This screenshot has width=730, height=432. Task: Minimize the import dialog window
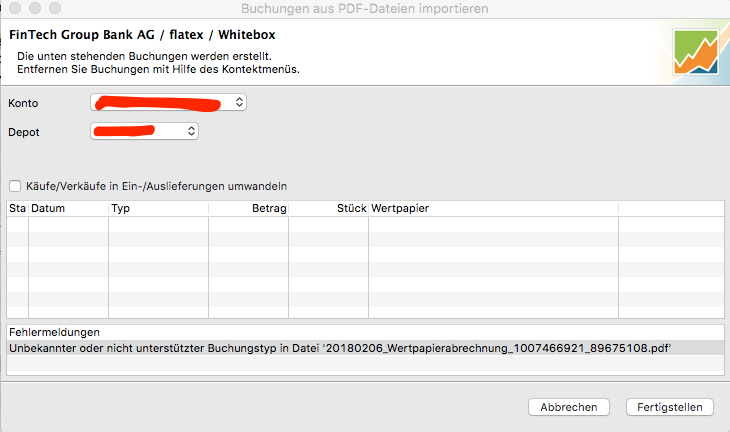click(x=35, y=8)
